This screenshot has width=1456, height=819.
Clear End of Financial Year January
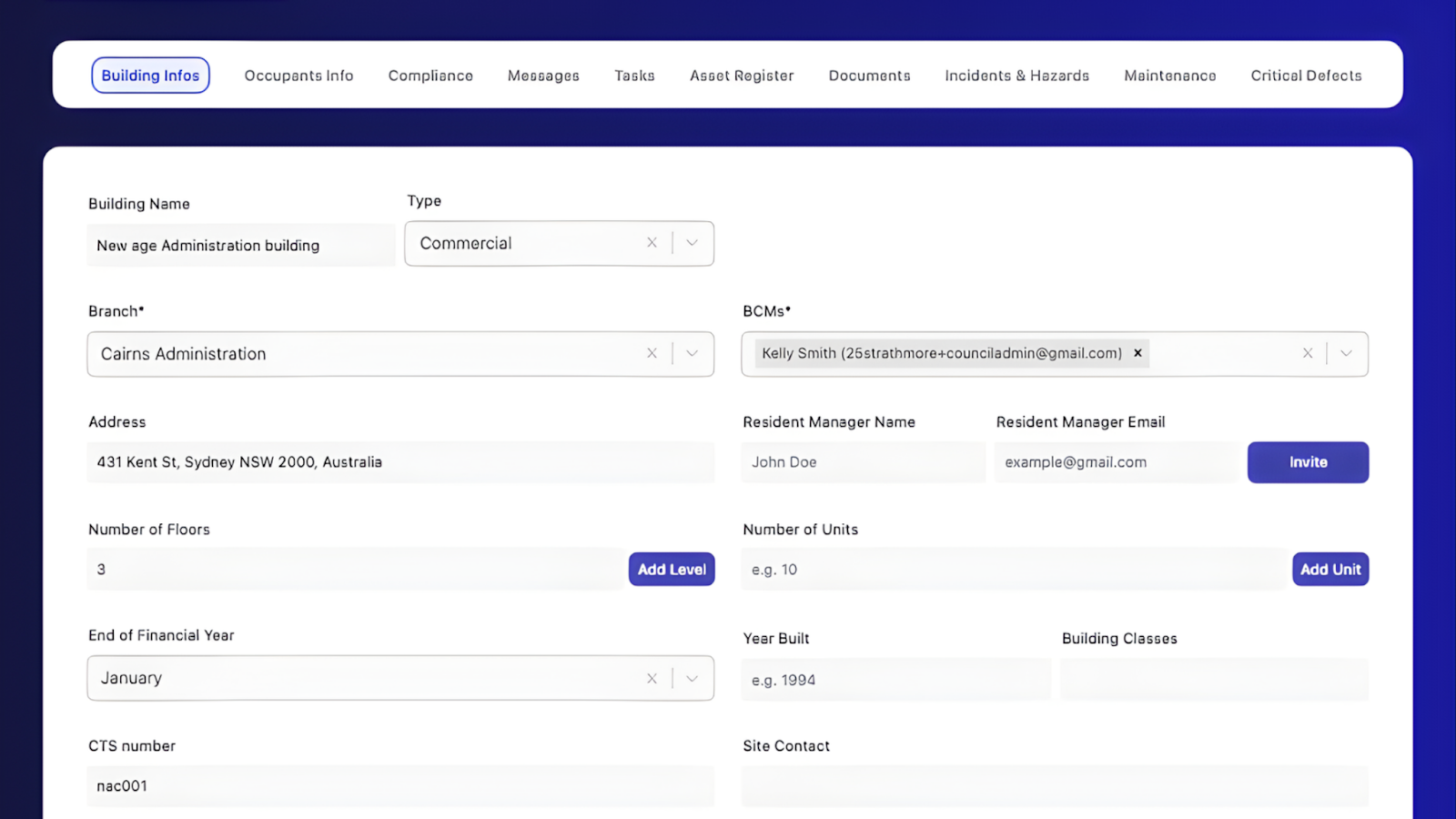point(652,679)
